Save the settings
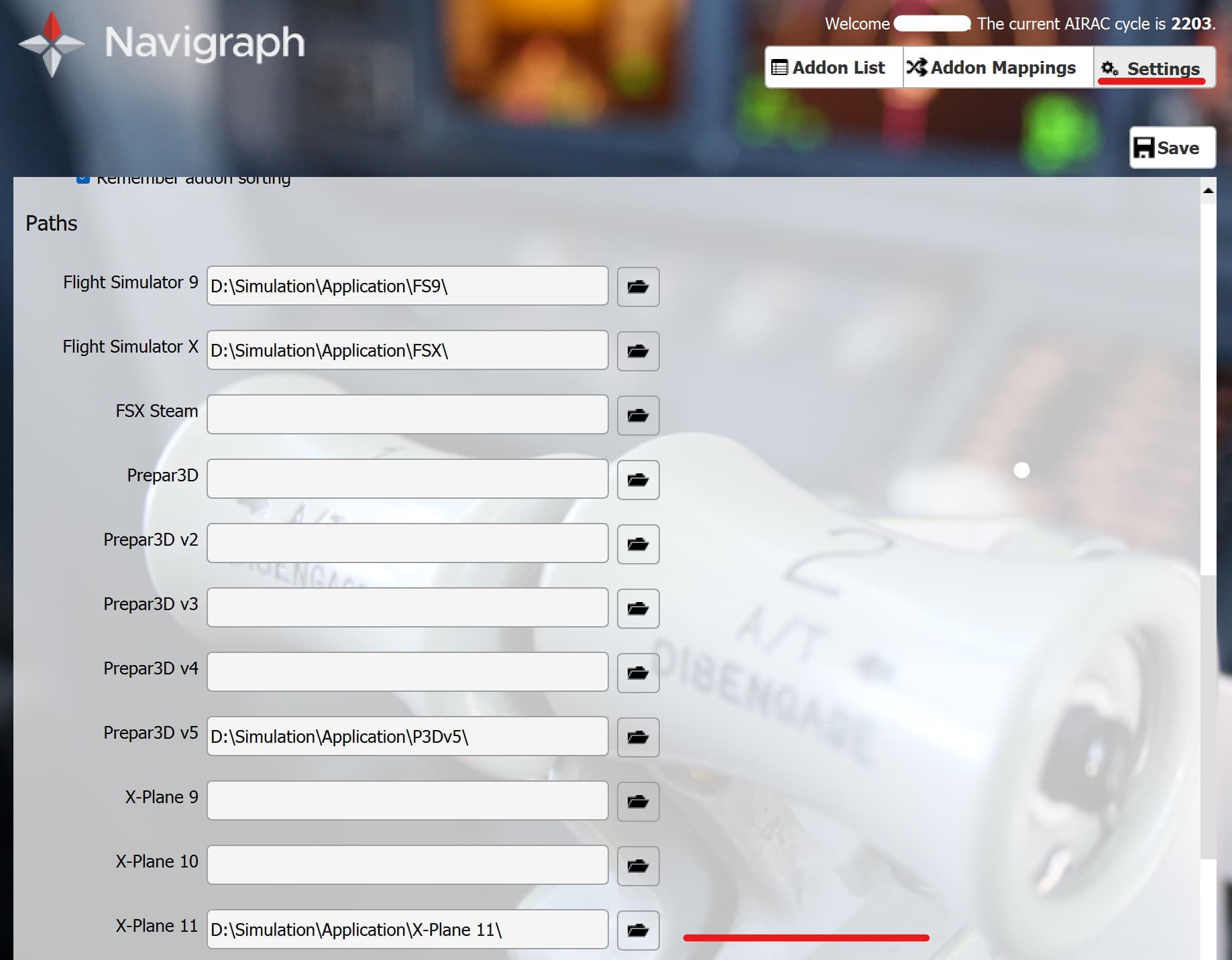1232x960 pixels. pyautogui.click(x=1172, y=147)
